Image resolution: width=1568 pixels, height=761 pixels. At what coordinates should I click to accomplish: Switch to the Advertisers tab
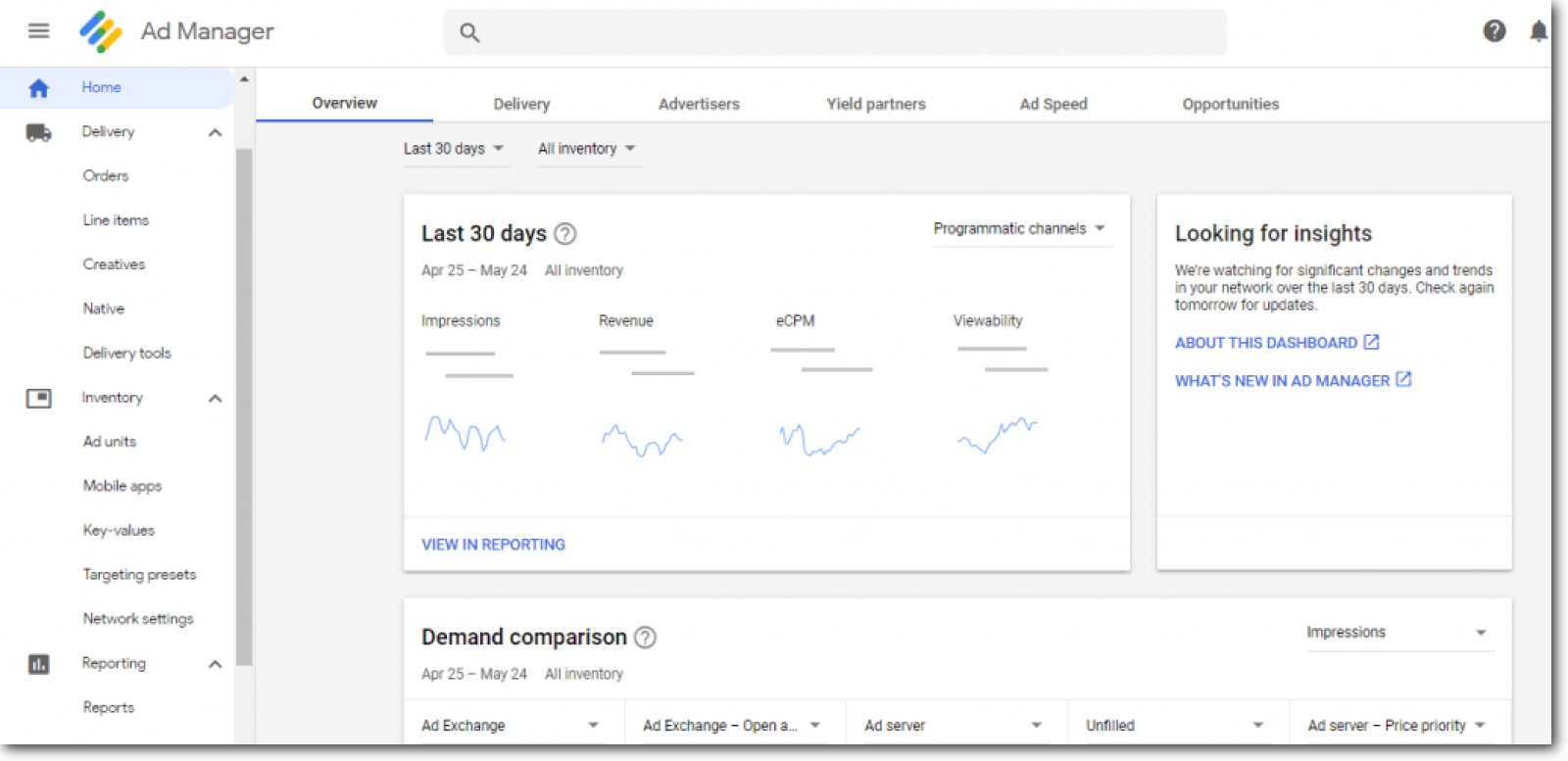coord(699,104)
